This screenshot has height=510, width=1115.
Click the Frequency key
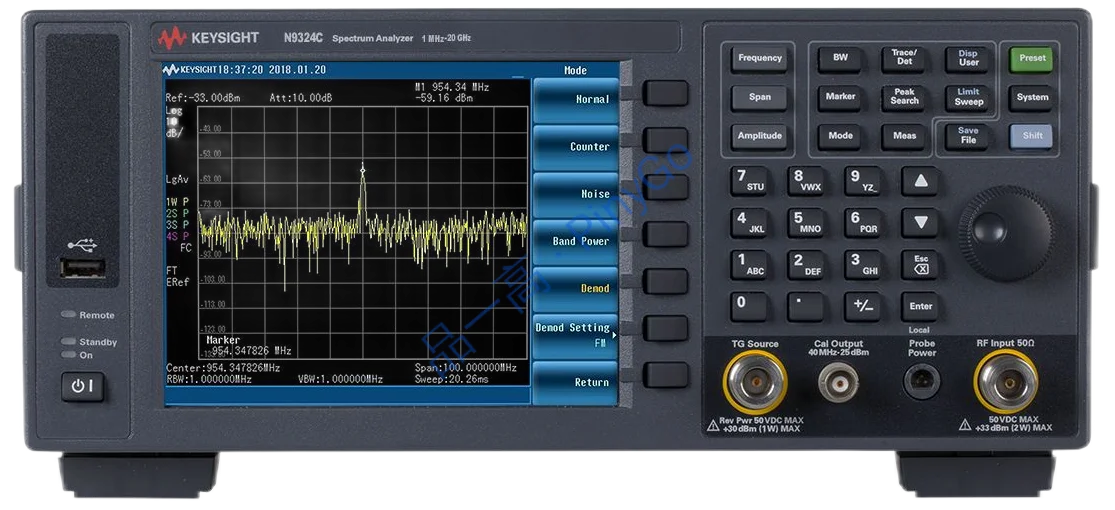tap(759, 58)
